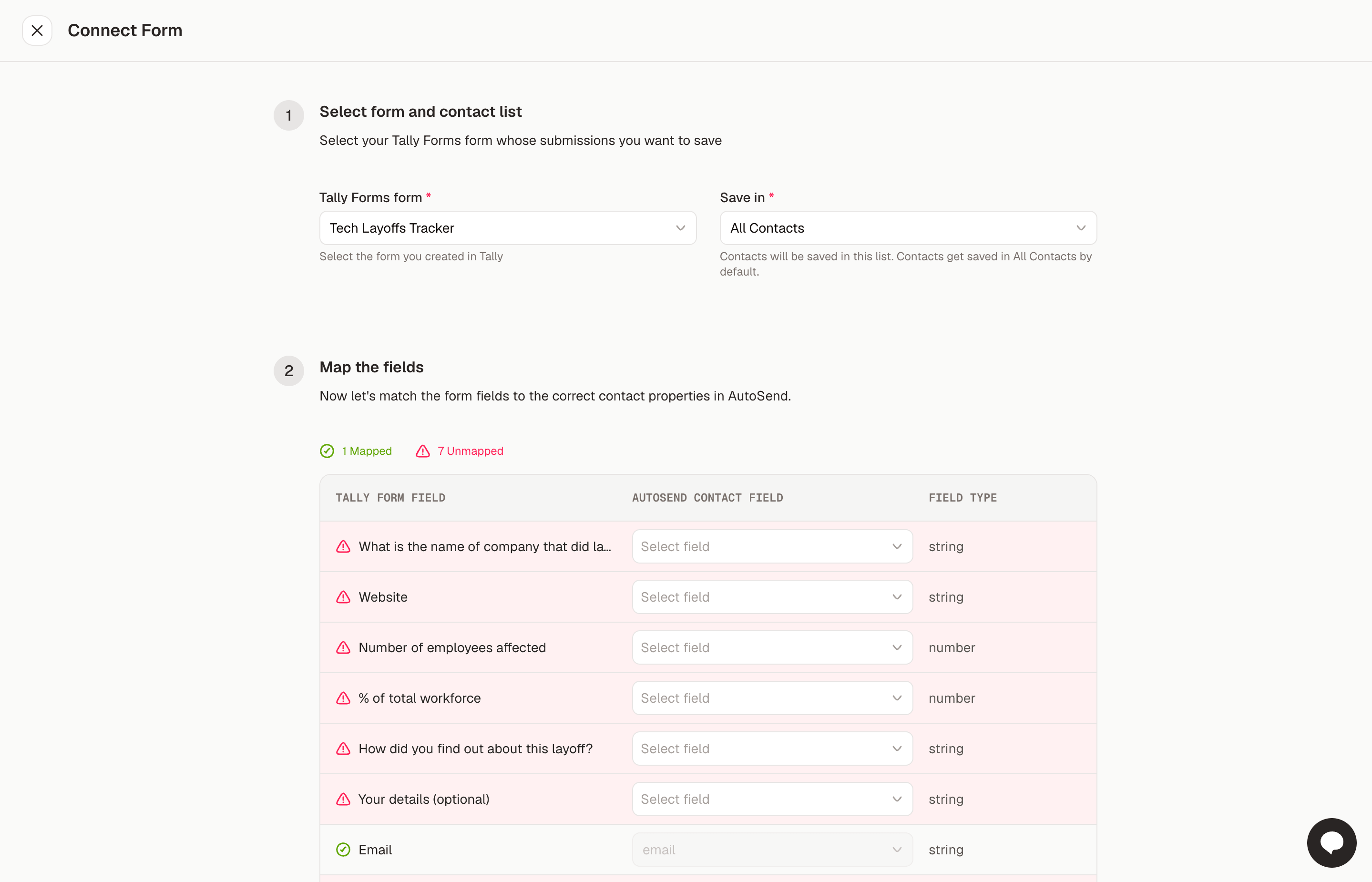
Task: Close the Connect Form dialog
Action: (37, 31)
